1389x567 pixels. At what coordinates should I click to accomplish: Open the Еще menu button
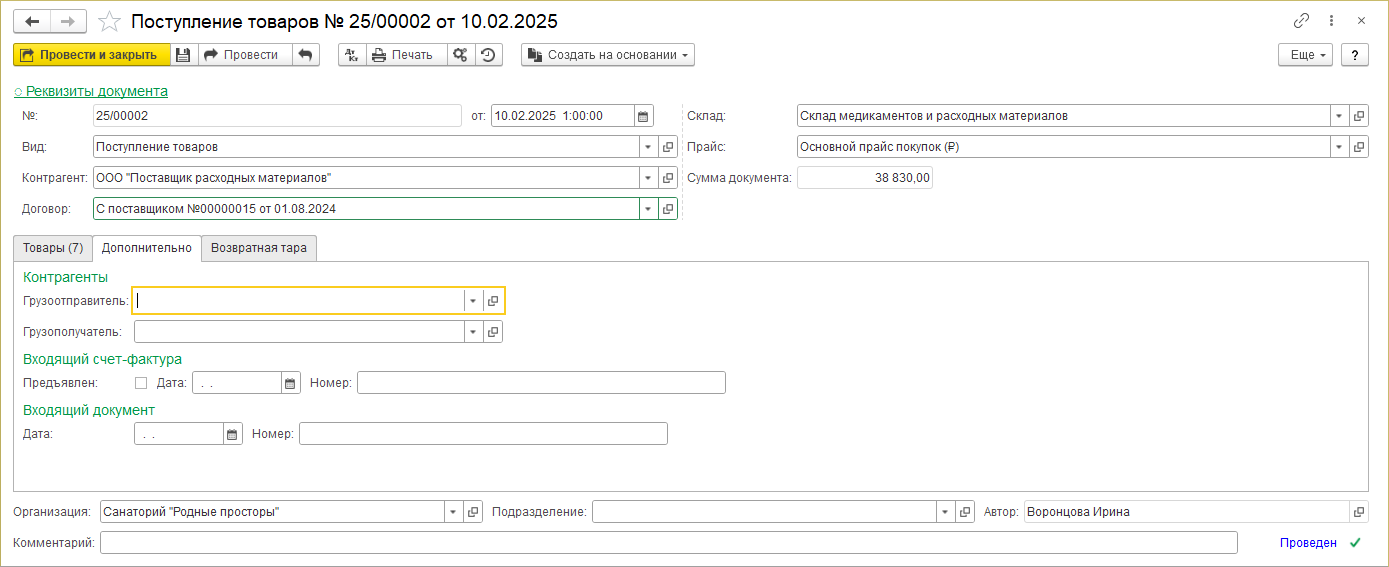pos(1306,55)
